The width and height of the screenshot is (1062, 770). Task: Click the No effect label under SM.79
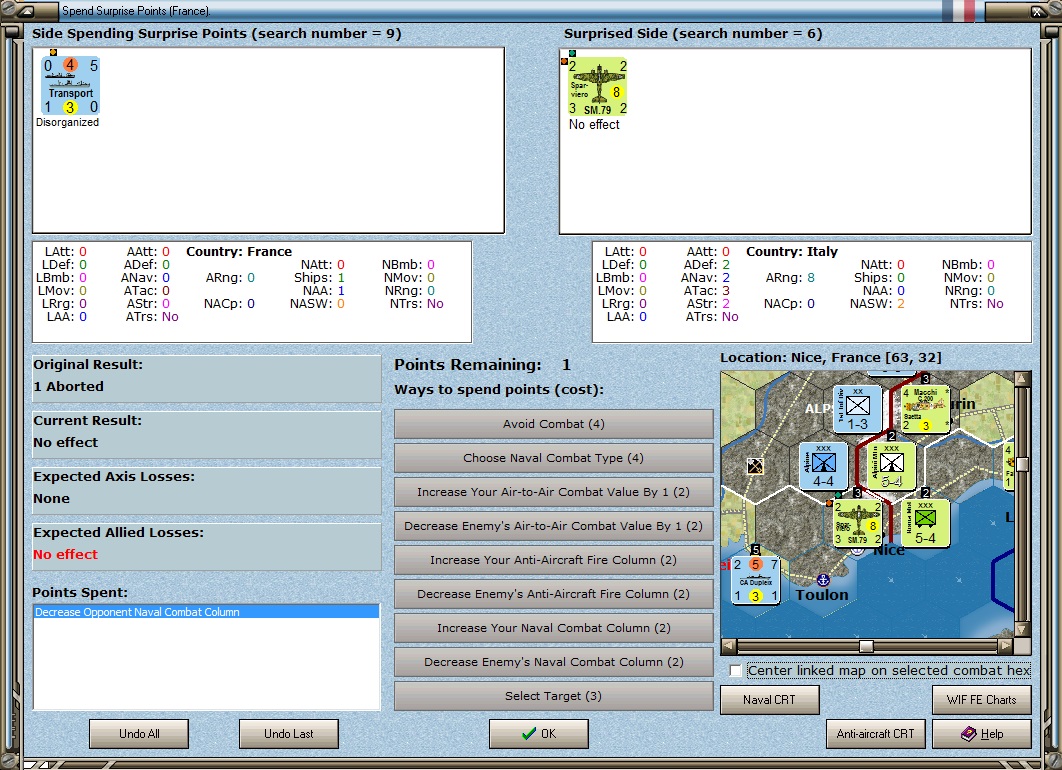coord(594,125)
